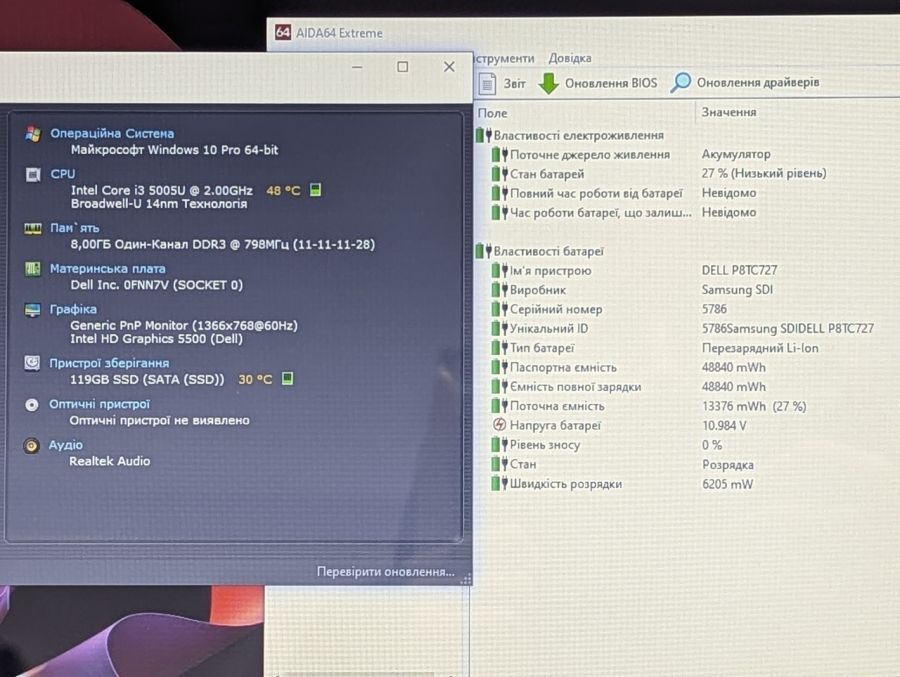Open the Пам'ять section link
900x677 pixels.
point(75,228)
